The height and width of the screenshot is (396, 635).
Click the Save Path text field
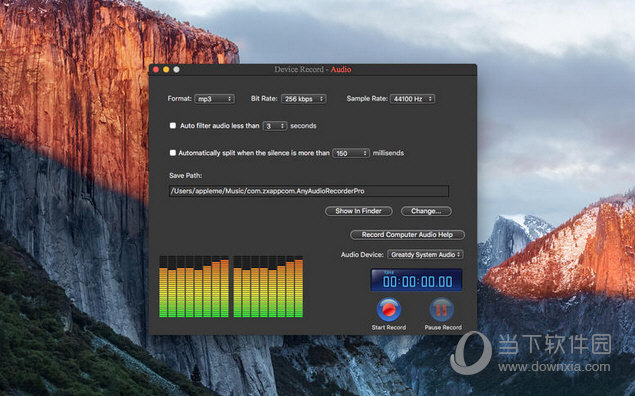[309, 191]
